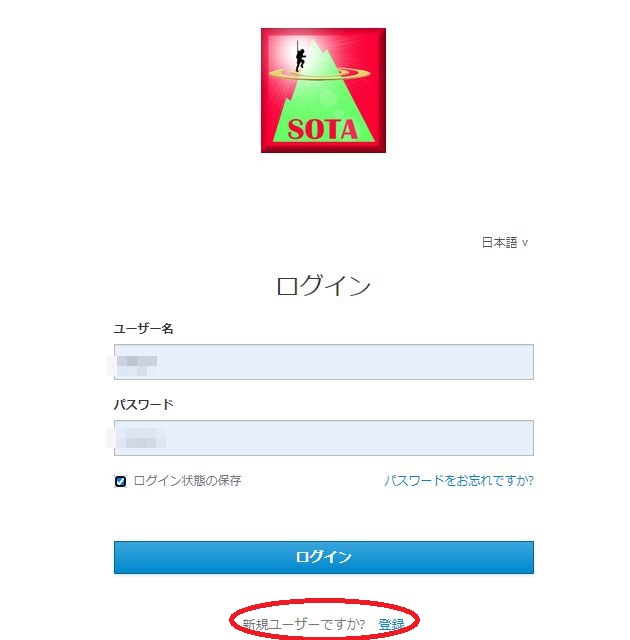The width and height of the screenshot is (630, 640).
Task: Toggle the ログイン状態の保存 checkbox
Action: pos(120,481)
